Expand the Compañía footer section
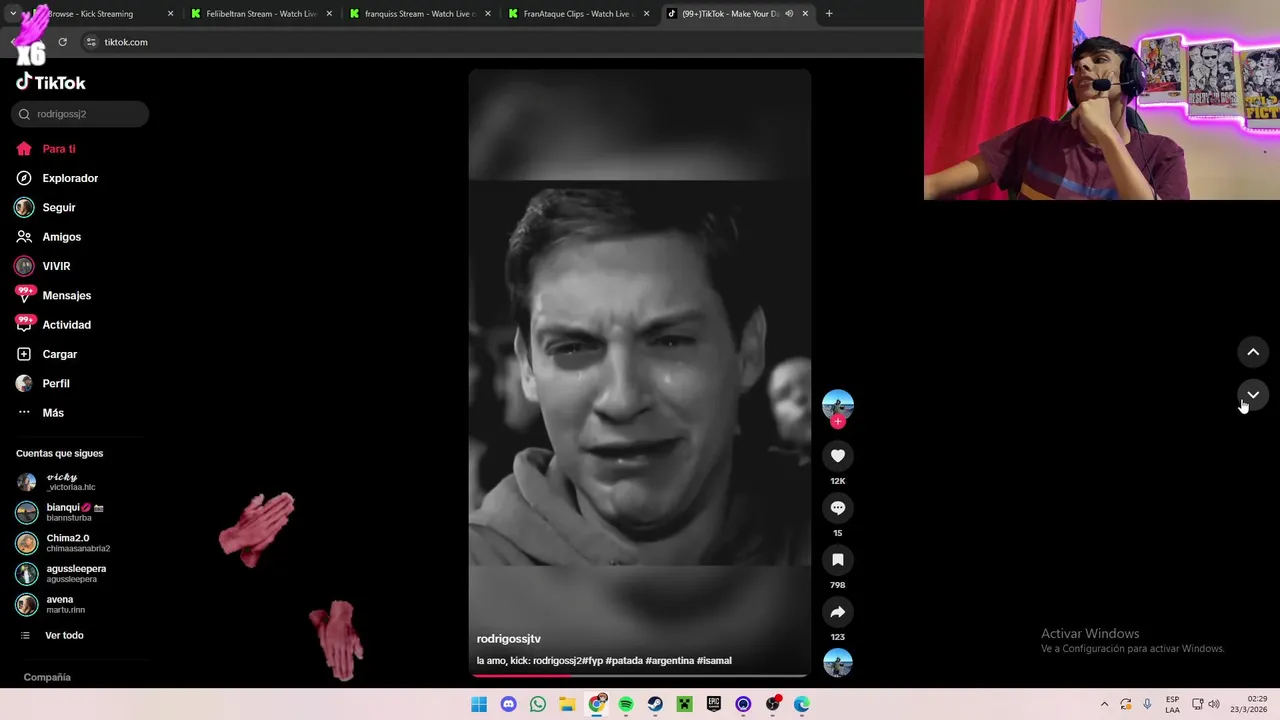 coord(47,677)
